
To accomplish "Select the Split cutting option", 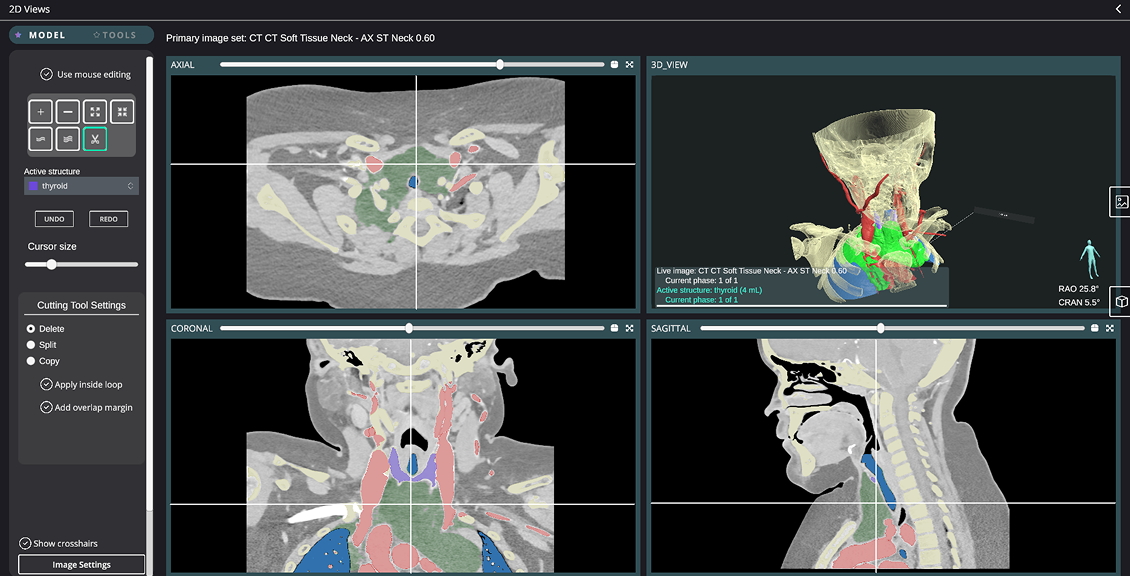I will 31,345.
